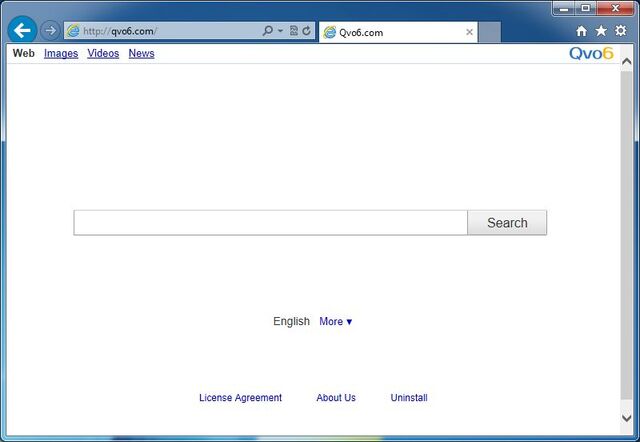This screenshot has width=640, height=442.
Task: Click the address bar search magnifier icon
Action: point(268,31)
